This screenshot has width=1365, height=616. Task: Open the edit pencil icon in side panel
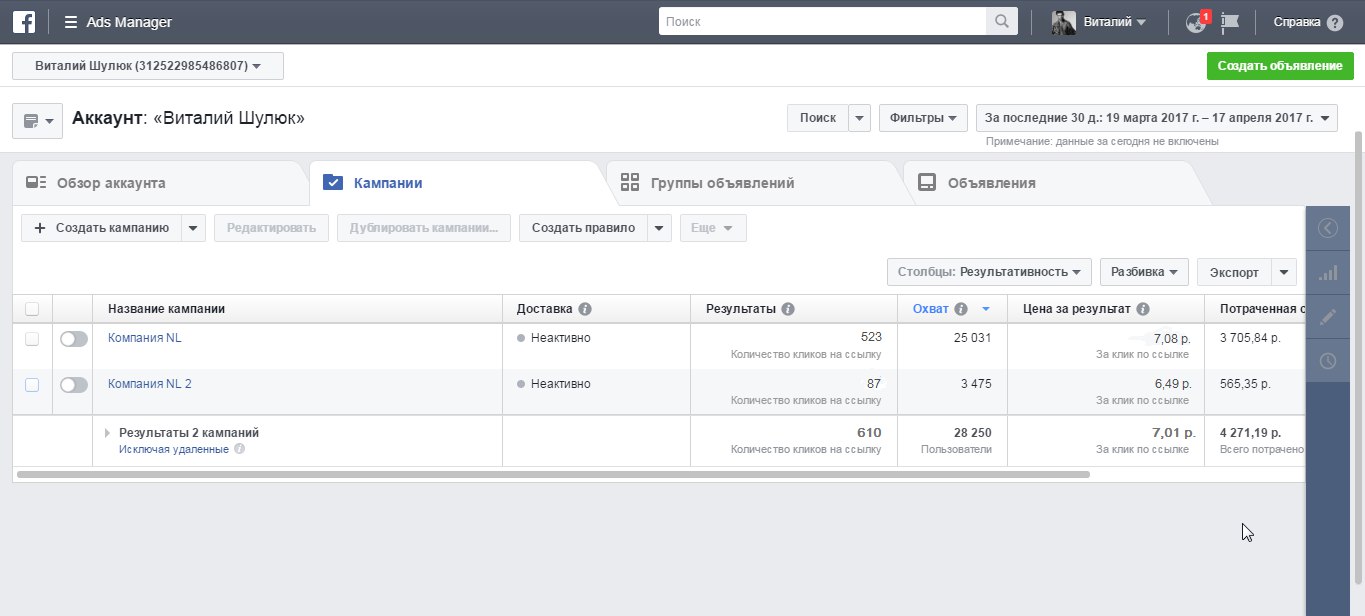1328,317
